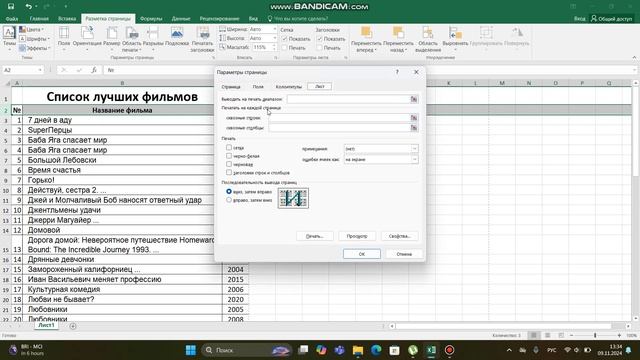Switch to Normal view icon in status bar
Screen dimensions: 640x360
(x=533, y=336)
